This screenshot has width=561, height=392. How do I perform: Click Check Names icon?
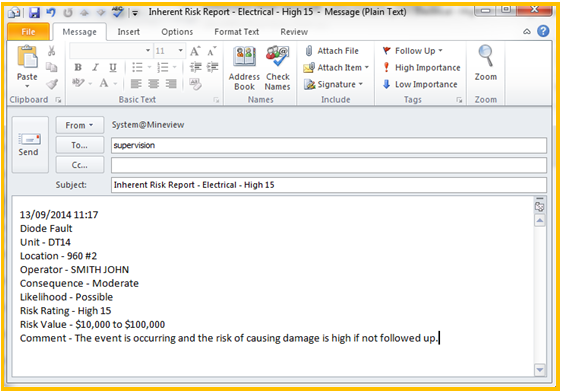click(x=277, y=68)
